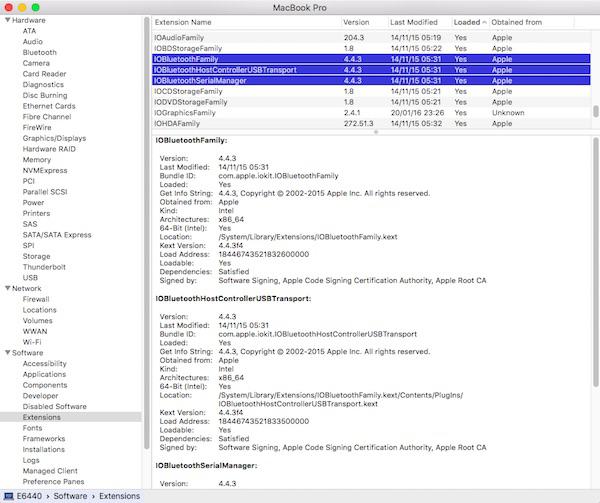Collapse the Hardware category
This screenshot has height=503, width=600.
click(x=6, y=20)
